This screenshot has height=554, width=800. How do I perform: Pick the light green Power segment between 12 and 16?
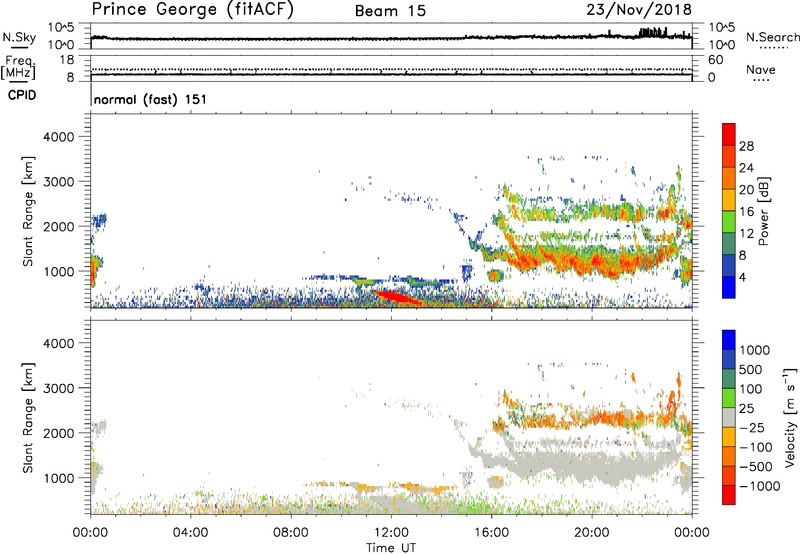coord(729,221)
